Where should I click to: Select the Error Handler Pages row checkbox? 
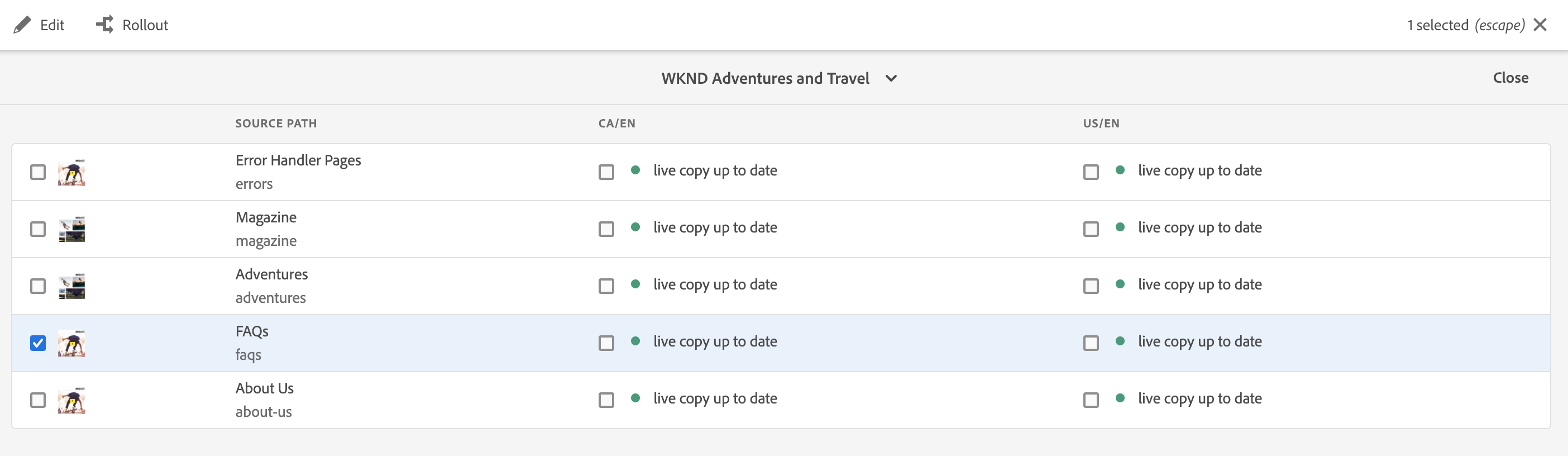point(38,172)
